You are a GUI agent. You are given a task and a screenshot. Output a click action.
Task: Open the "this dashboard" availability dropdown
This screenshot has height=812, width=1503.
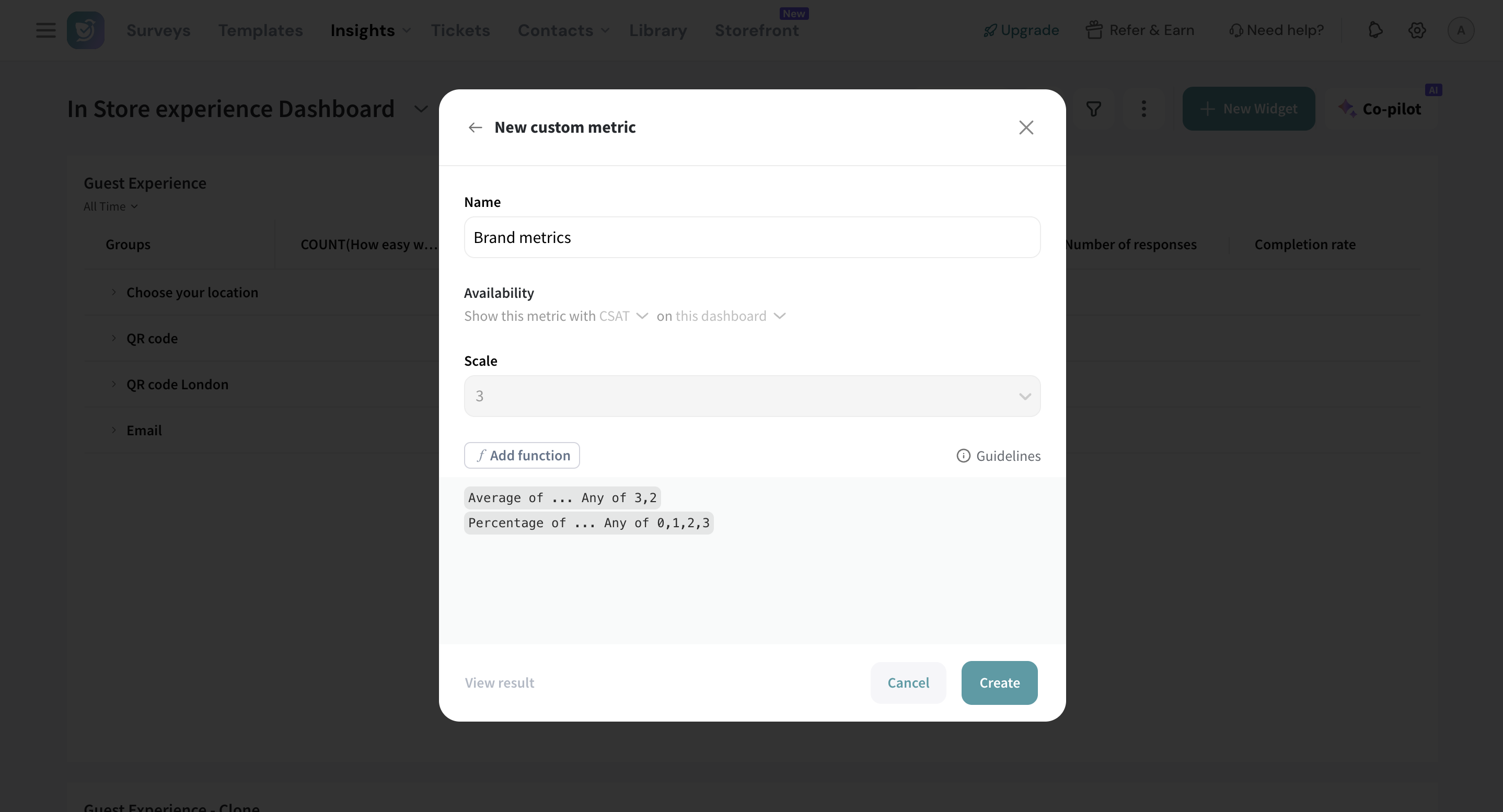[x=731, y=316]
